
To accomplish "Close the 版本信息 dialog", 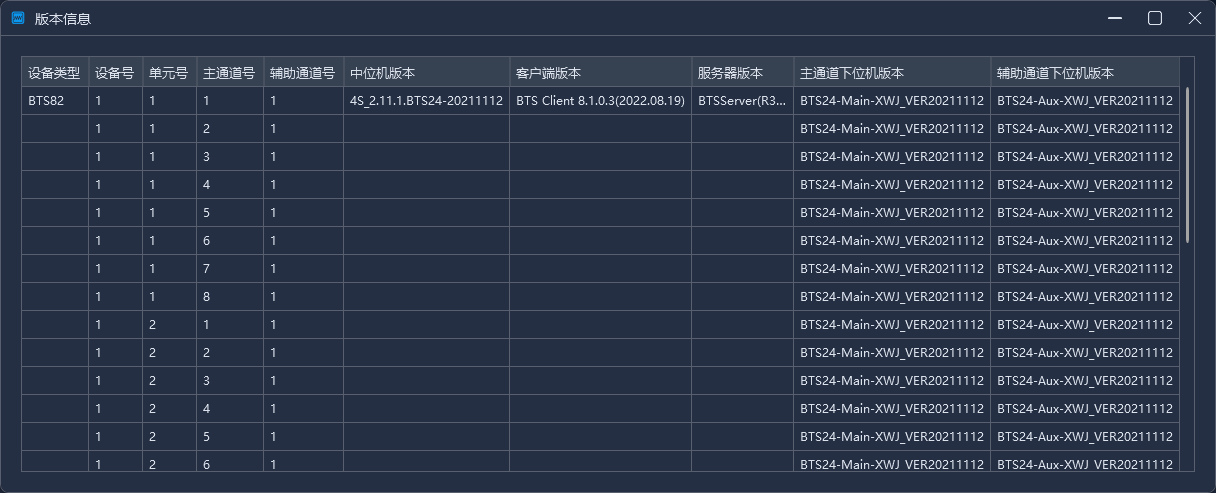I will [x=1194, y=18].
